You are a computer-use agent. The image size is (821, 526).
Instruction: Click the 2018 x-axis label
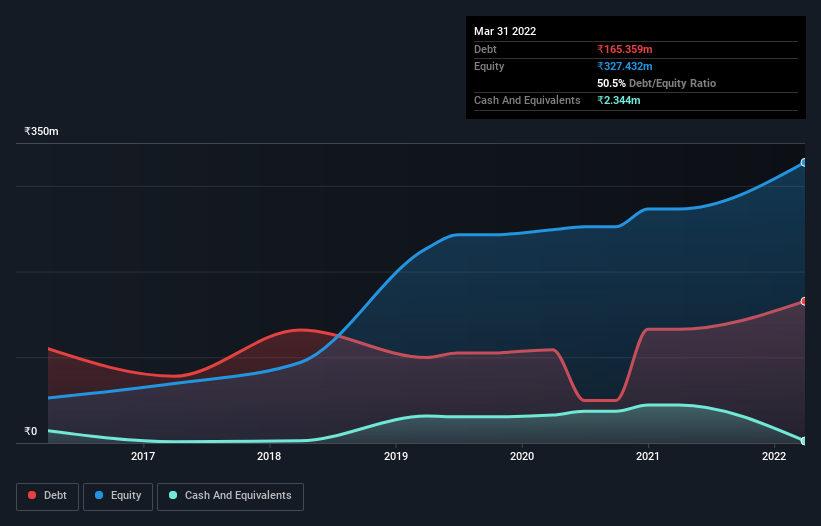[x=269, y=456]
